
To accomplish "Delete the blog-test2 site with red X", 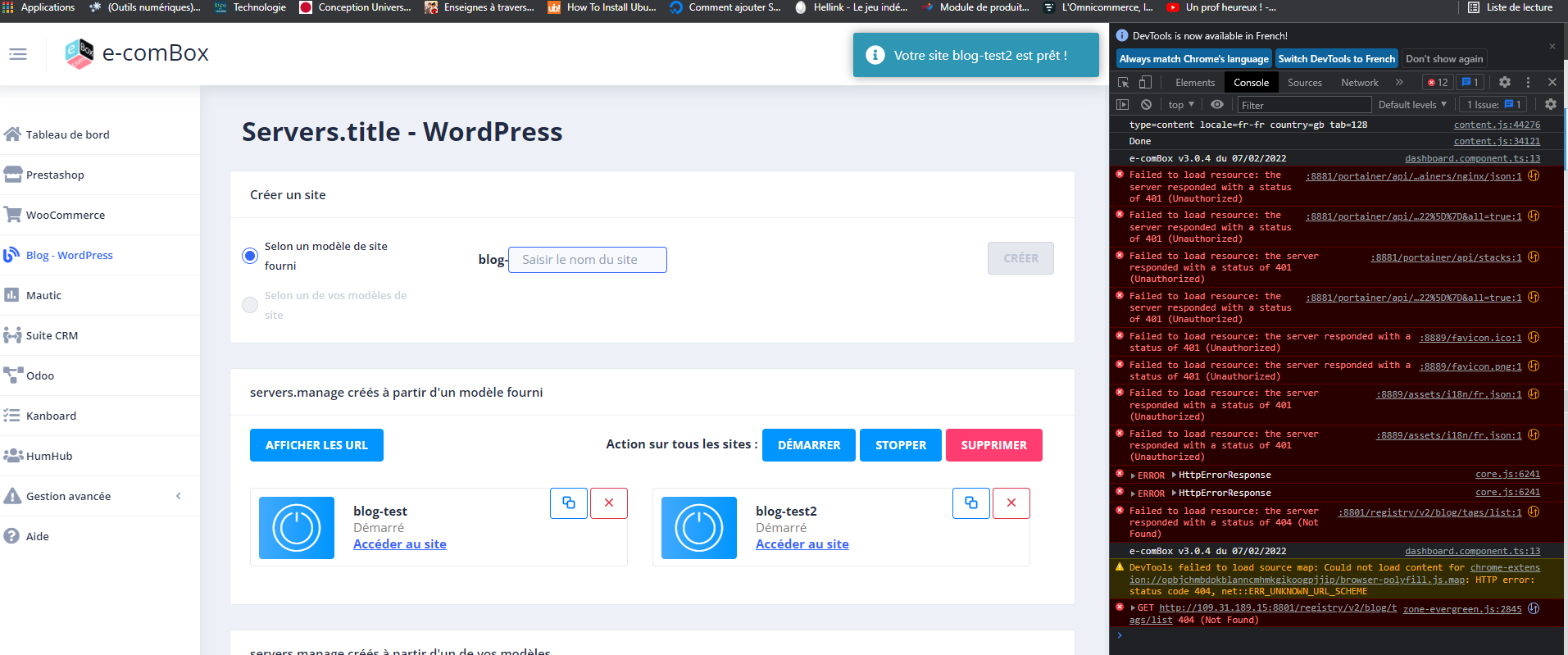I will [x=1011, y=503].
